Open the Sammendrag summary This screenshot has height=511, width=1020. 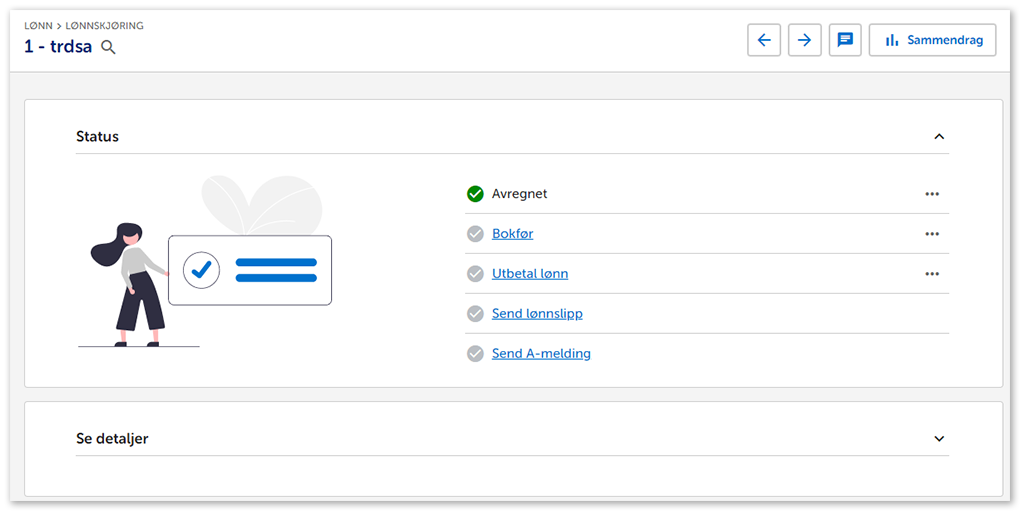(x=932, y=40)
